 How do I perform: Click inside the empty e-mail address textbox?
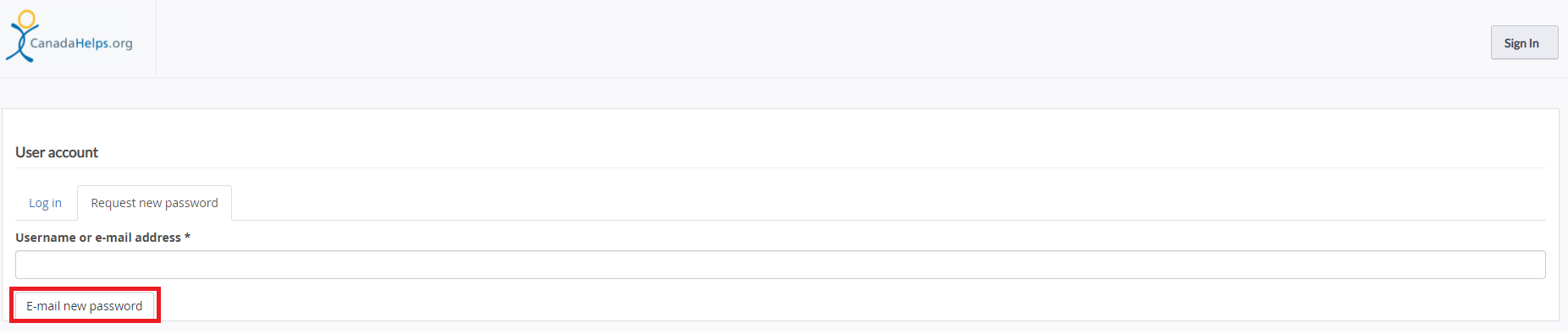pyautogui.click(x=780, y=265)
